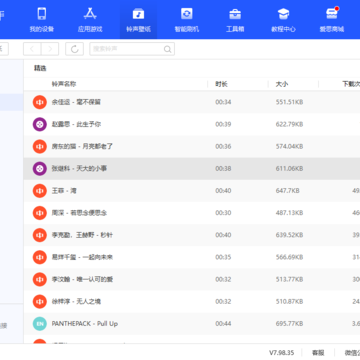Open the 我的设备 device section
360x360 pixels.
pos(42,20)
